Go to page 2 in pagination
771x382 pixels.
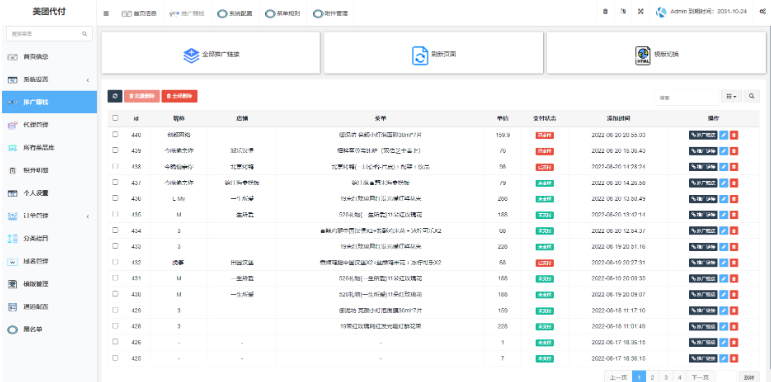(652, 377)
